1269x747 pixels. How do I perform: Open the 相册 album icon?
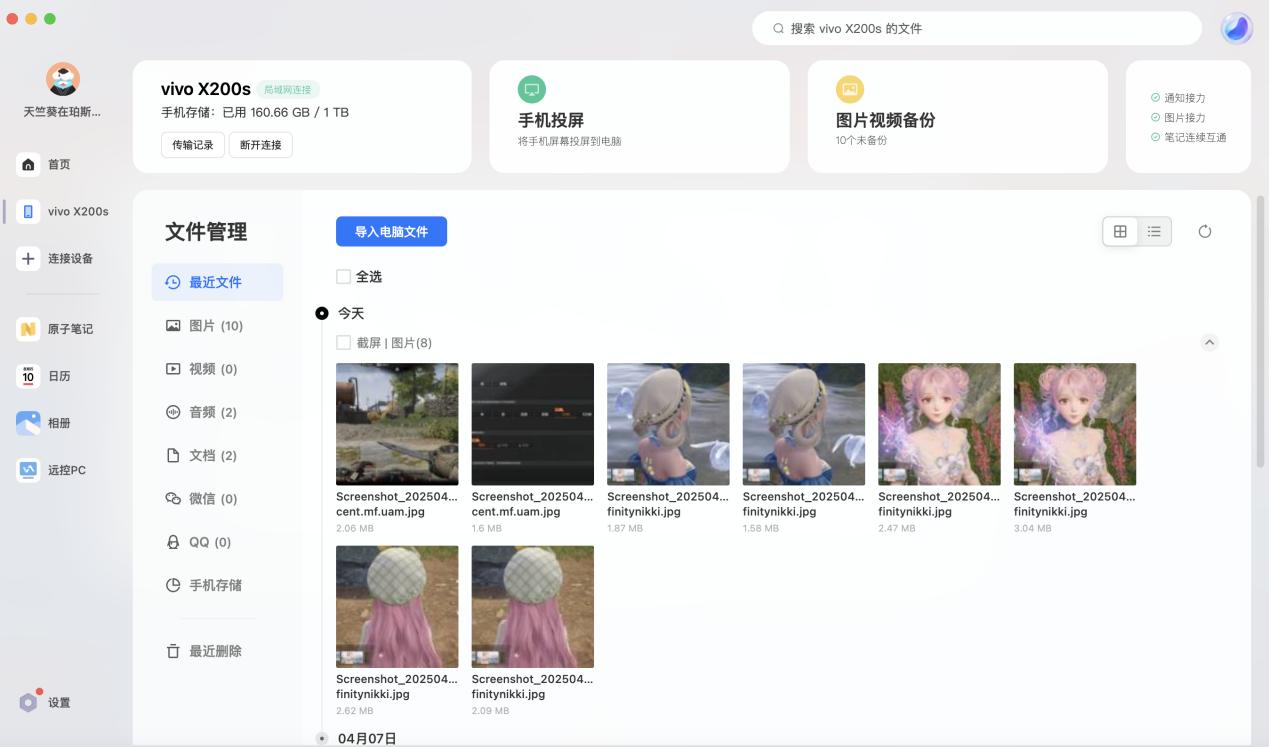(29, 423)
